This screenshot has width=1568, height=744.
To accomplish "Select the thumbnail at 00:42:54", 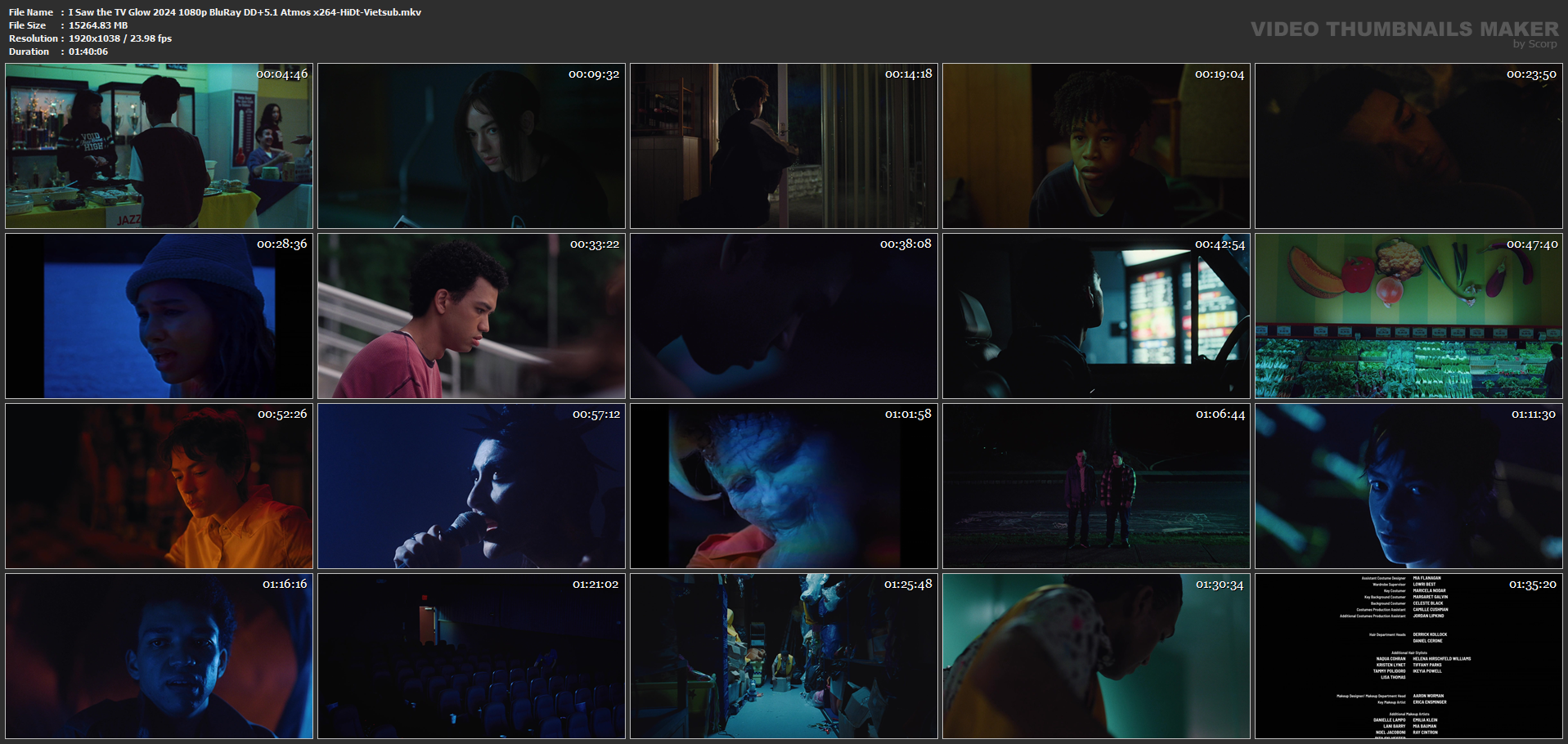I will pos(1096,316).
